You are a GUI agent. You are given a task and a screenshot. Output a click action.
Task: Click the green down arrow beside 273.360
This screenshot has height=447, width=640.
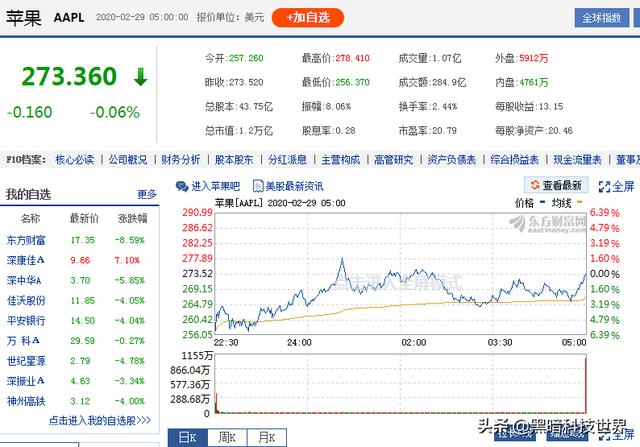(140, 77)
